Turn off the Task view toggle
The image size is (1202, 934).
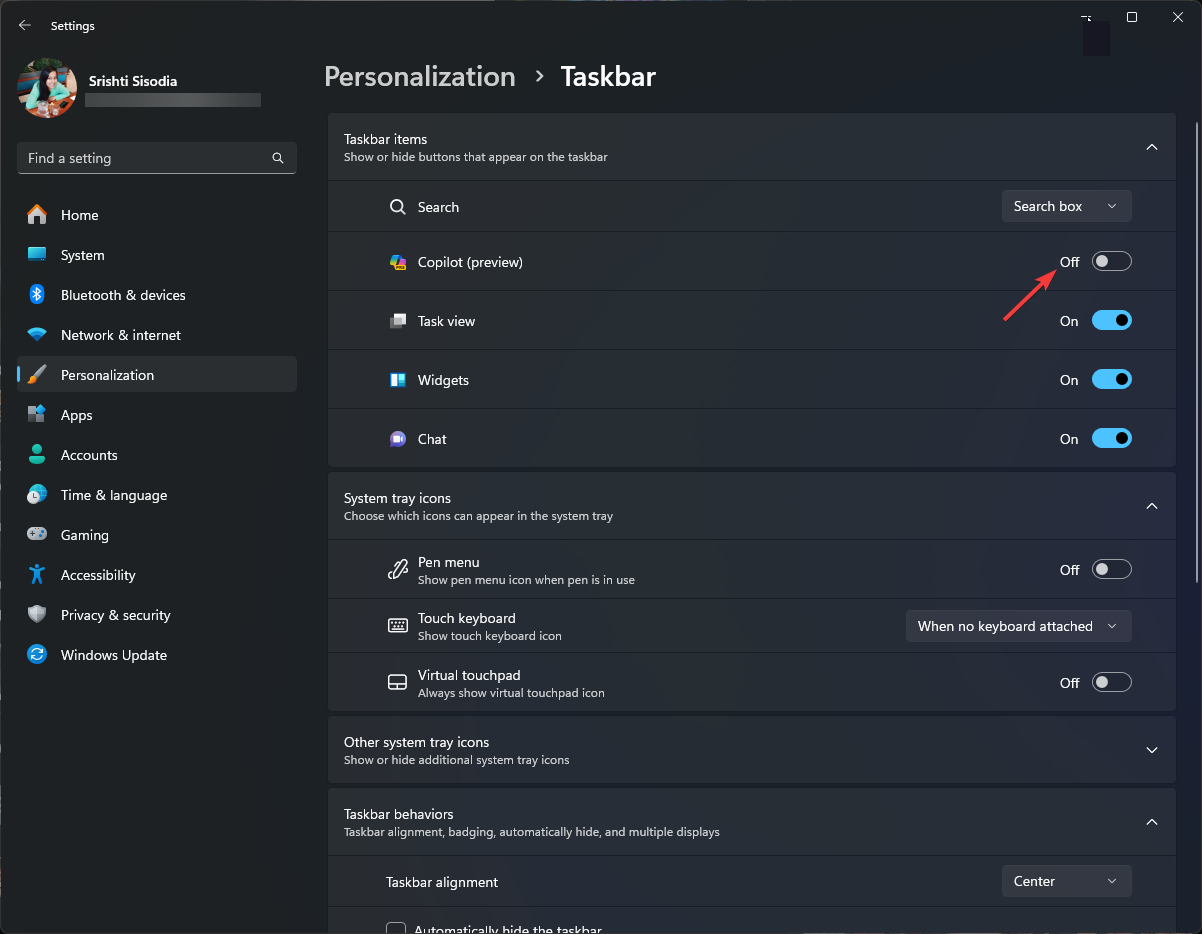pyautogui.click(x=1111, y=321)
